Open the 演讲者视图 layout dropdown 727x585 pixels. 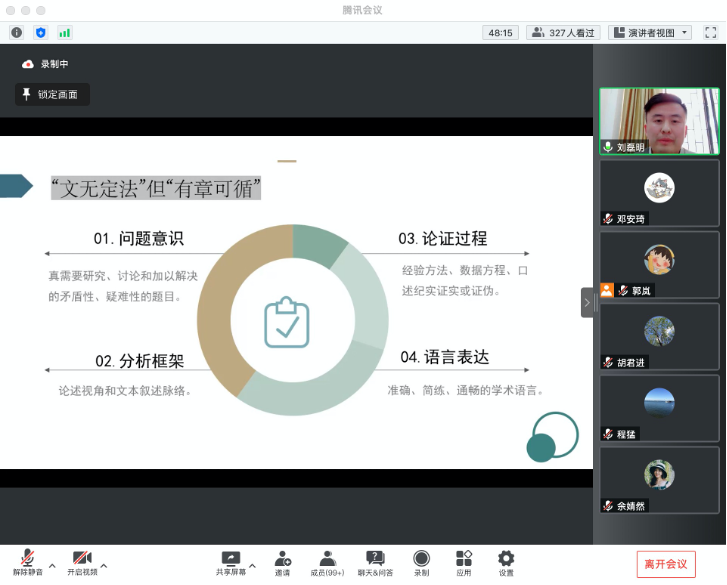tap(650, 33)
